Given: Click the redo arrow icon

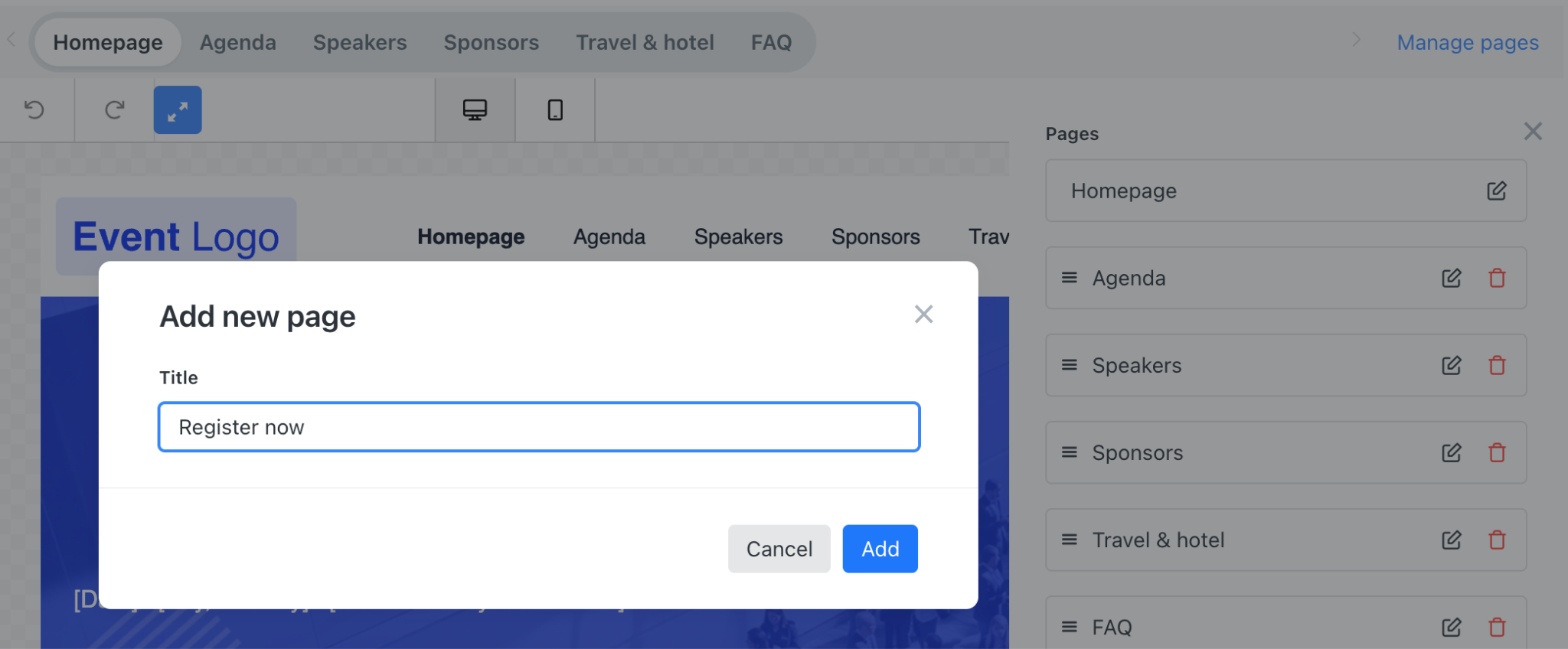Looking at the screenshot, I should (x=115, y=109).
